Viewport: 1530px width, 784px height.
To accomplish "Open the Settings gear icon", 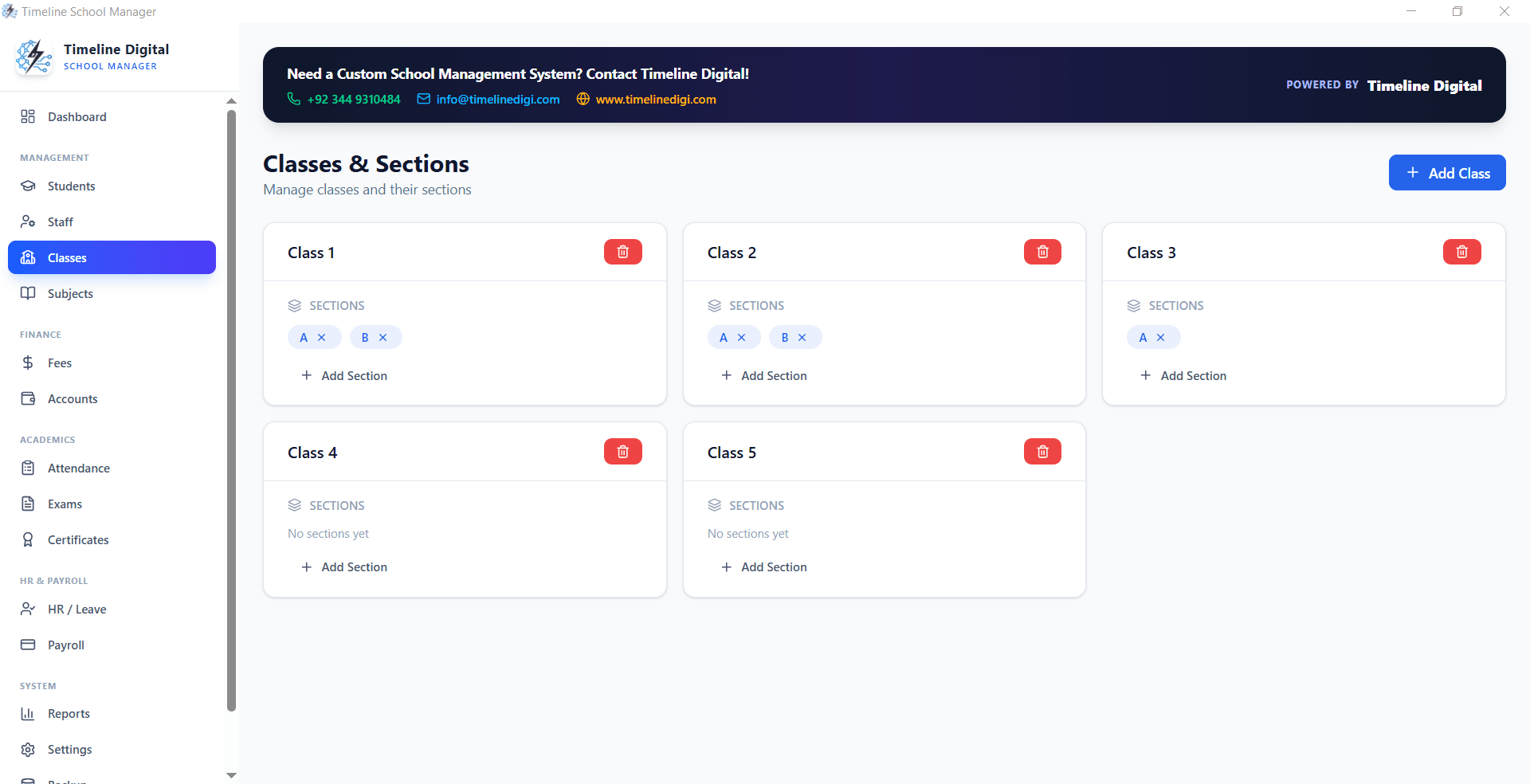I will (x=28, y=749).
